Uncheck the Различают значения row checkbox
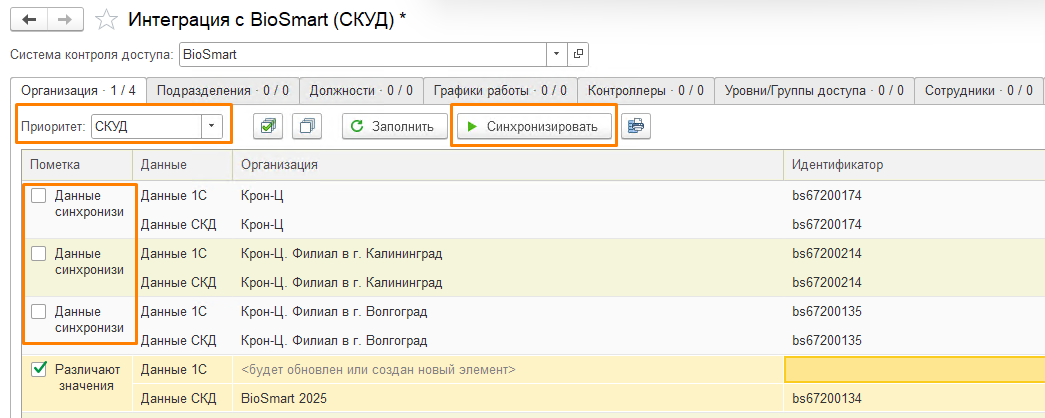Image resolution: width=1045 pixels, height=418 pixels. point(39,369)
